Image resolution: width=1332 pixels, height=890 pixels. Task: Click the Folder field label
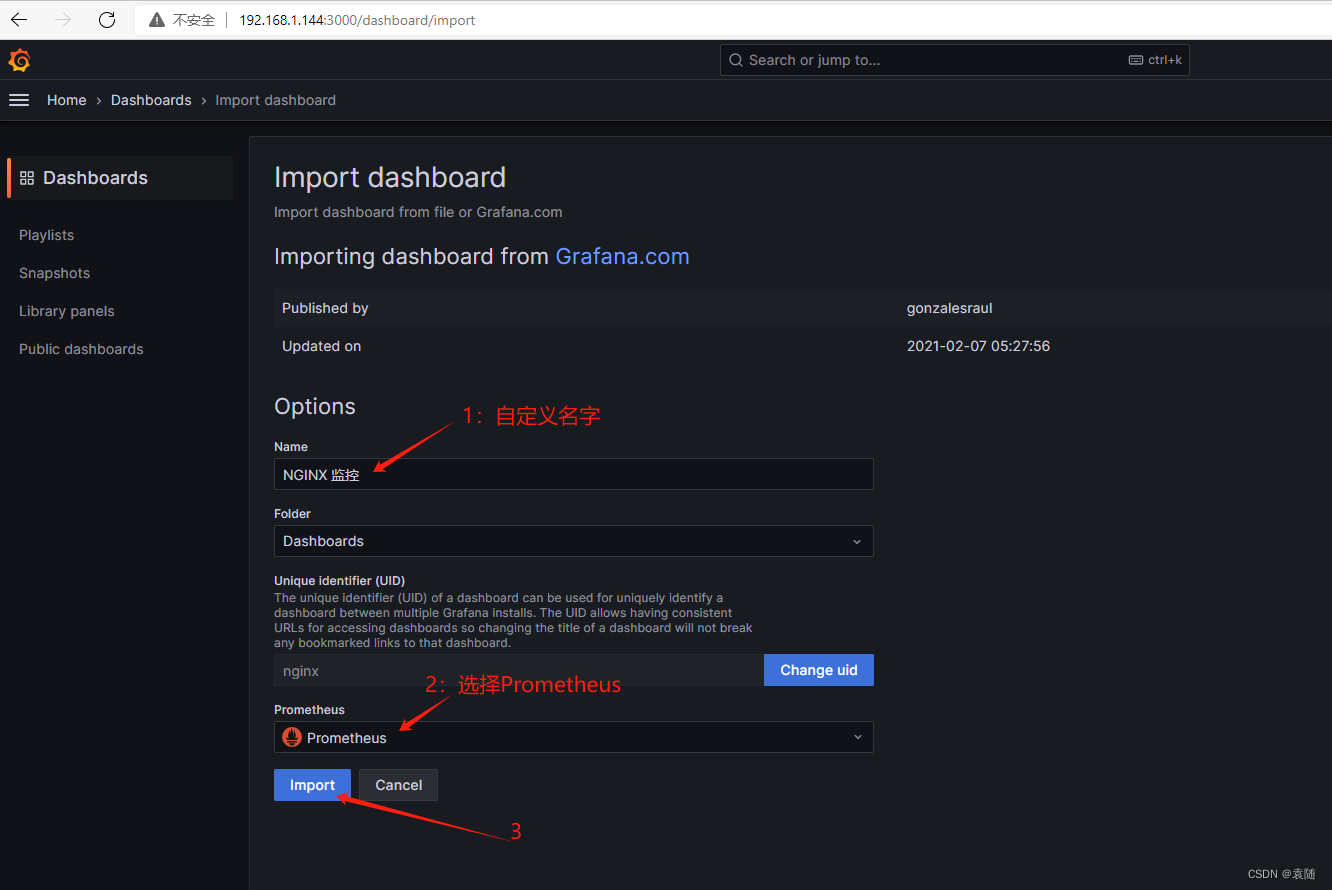pos(292,514)
